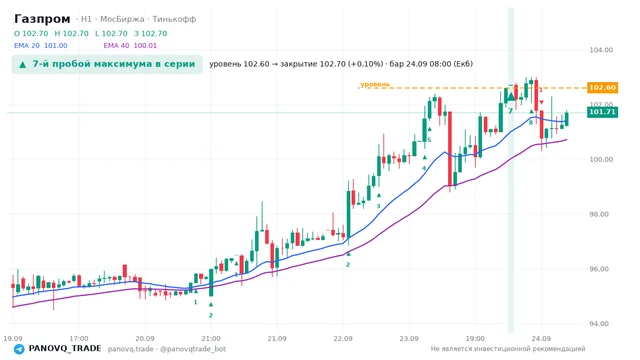
Task: Click the 104.00 price axis label
Action: (601, 50)
